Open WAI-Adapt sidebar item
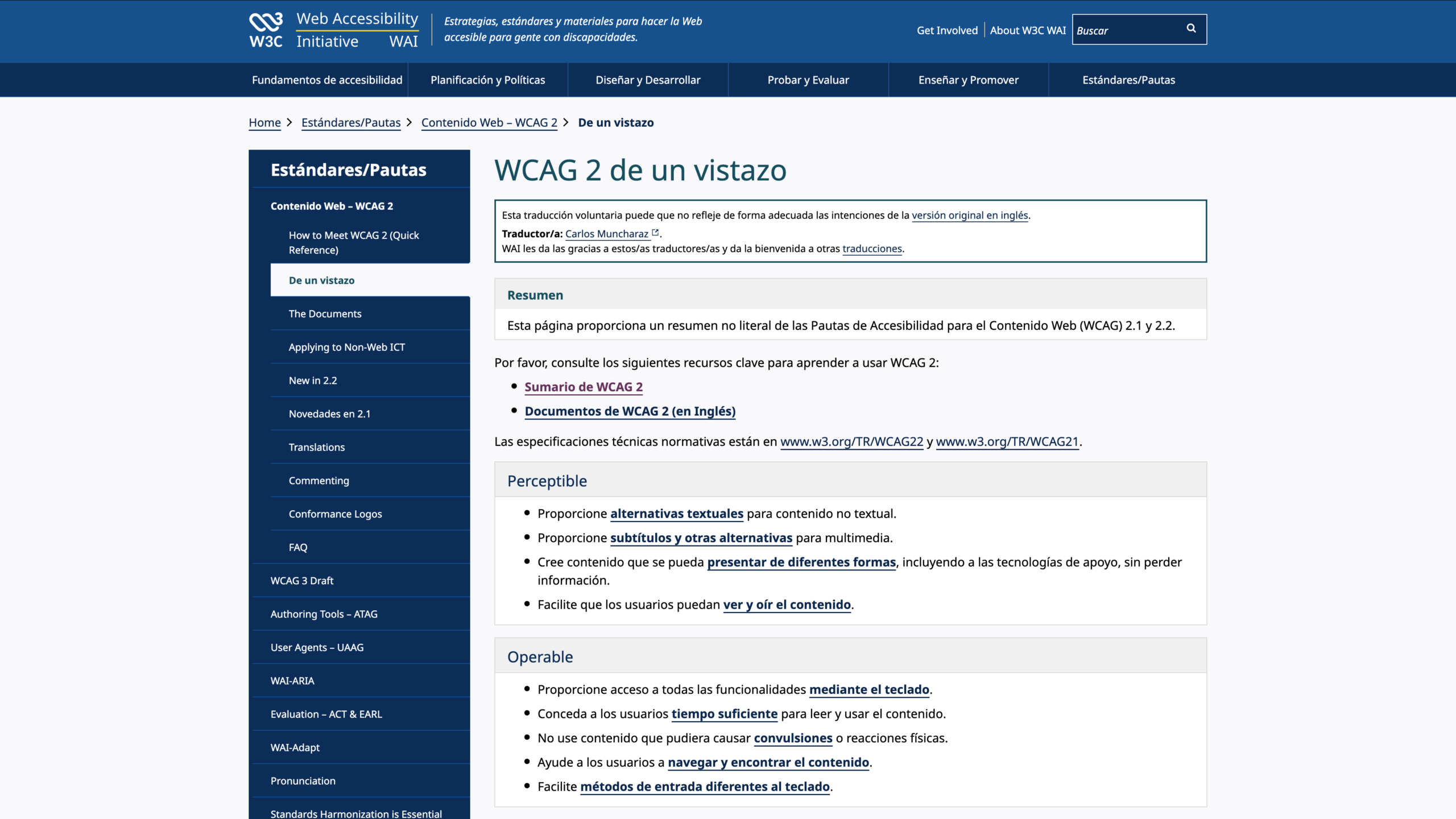The width and height of the screenshot is (1456, 819). (361, 747)
